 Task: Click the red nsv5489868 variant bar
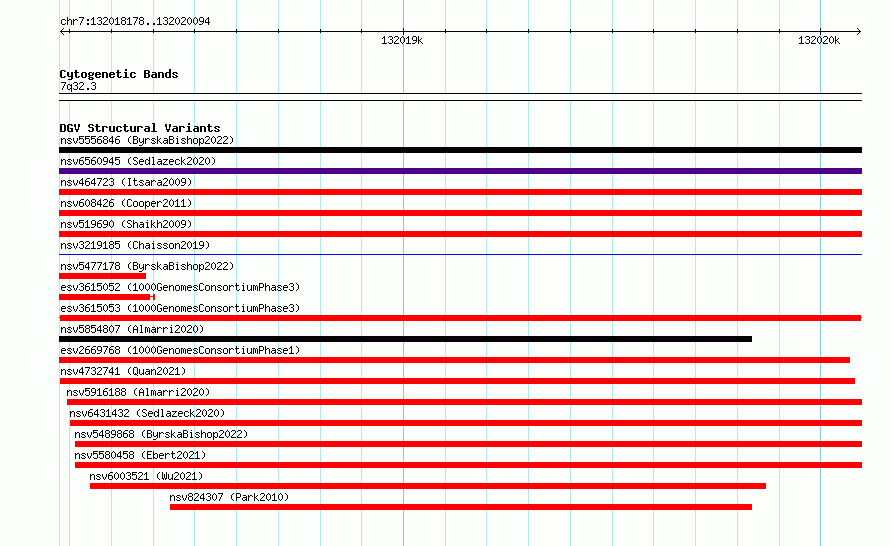pyautogui.click(x=468, y=444)
